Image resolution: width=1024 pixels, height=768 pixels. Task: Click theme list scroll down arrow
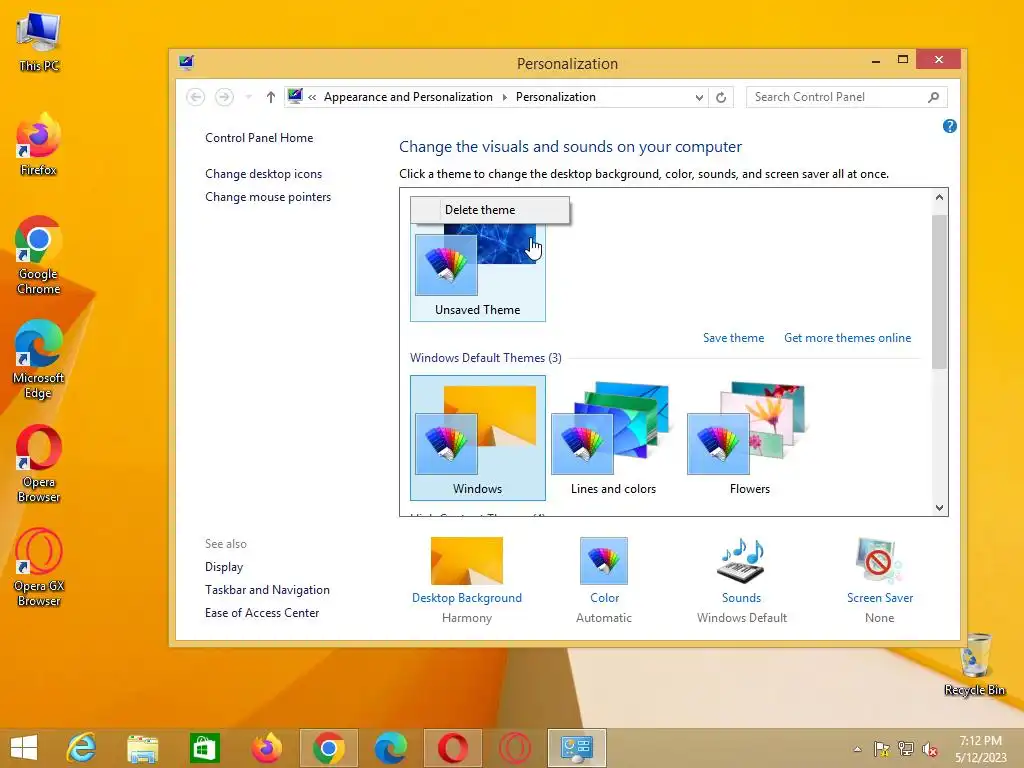(x=939, y=507)
